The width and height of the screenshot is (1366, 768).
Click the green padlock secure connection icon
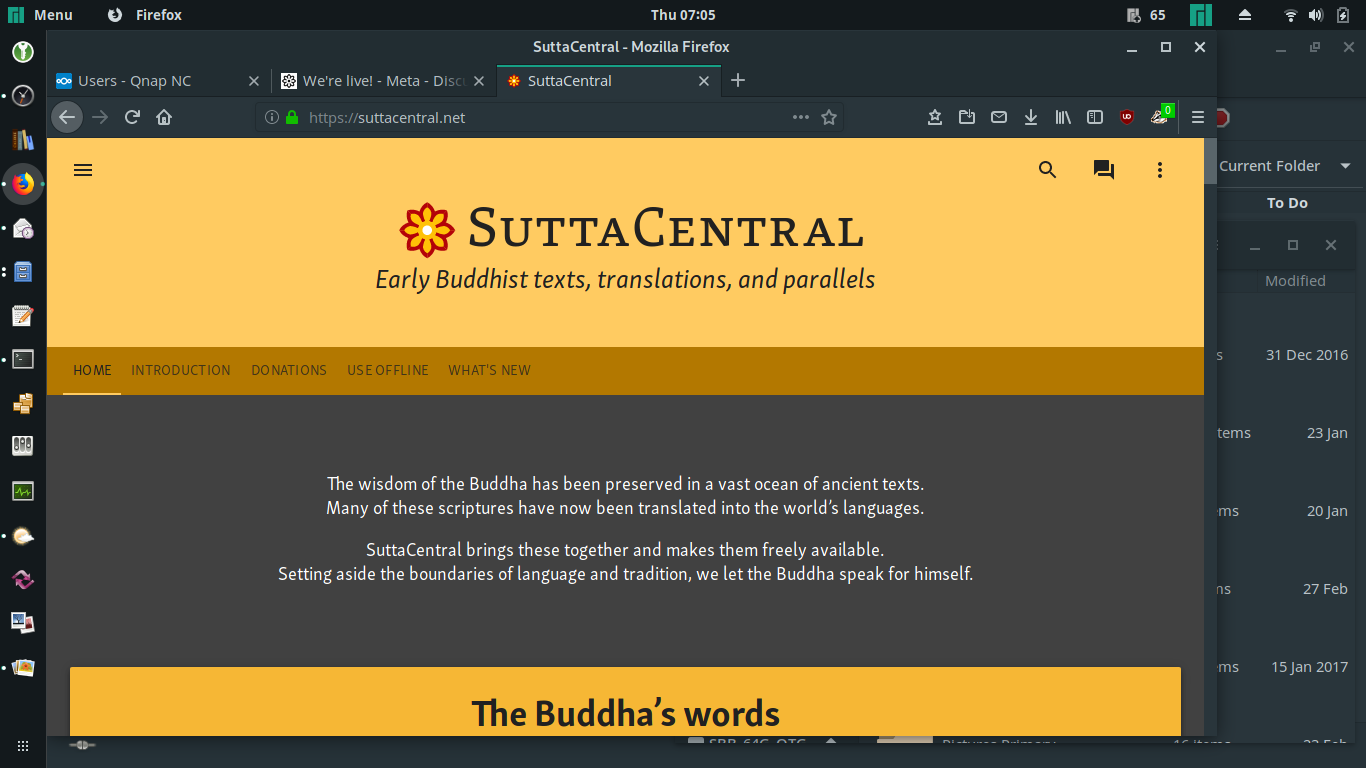tap(292, 117)
